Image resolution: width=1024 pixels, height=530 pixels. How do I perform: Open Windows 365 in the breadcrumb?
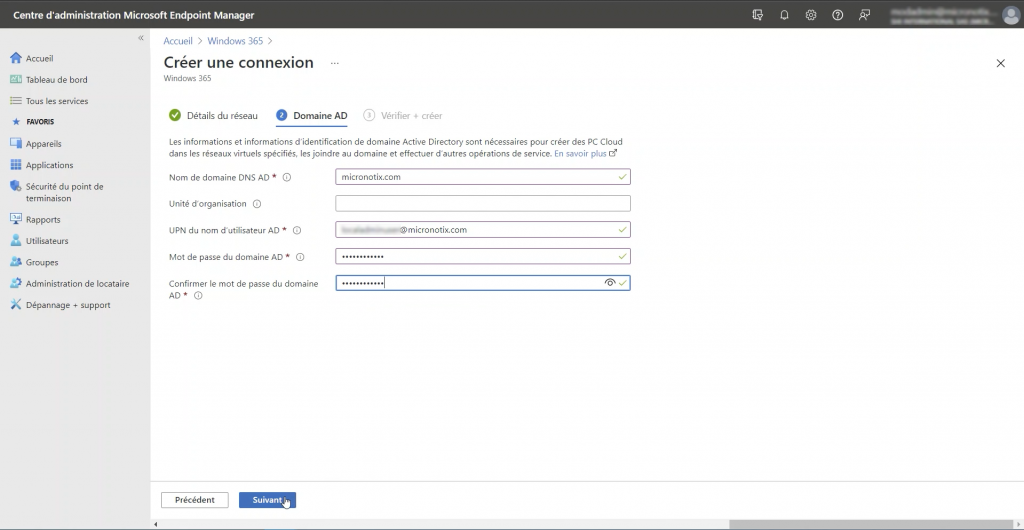coord(235,40)
